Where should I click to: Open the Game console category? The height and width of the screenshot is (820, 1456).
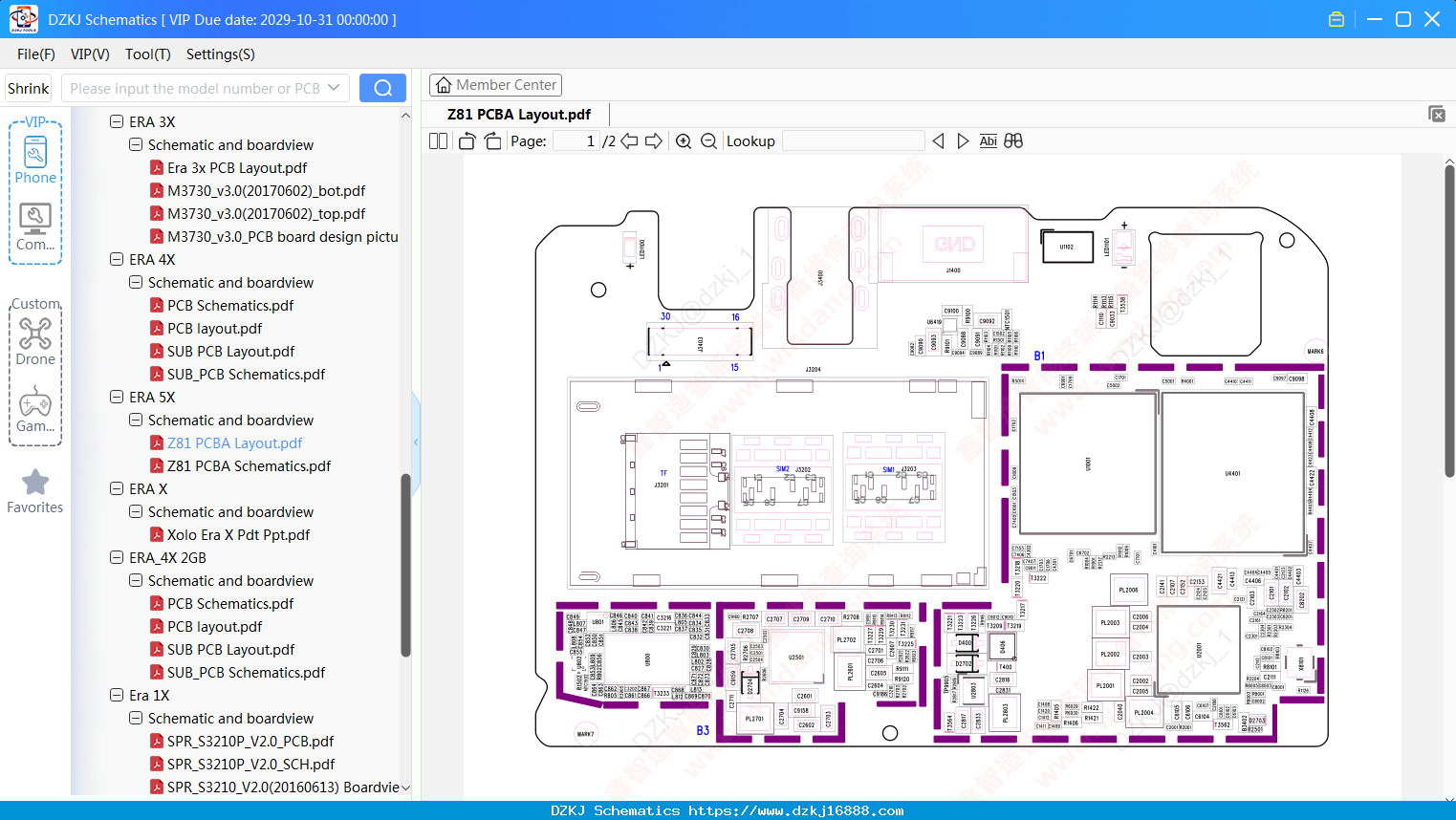coord(35,409)
